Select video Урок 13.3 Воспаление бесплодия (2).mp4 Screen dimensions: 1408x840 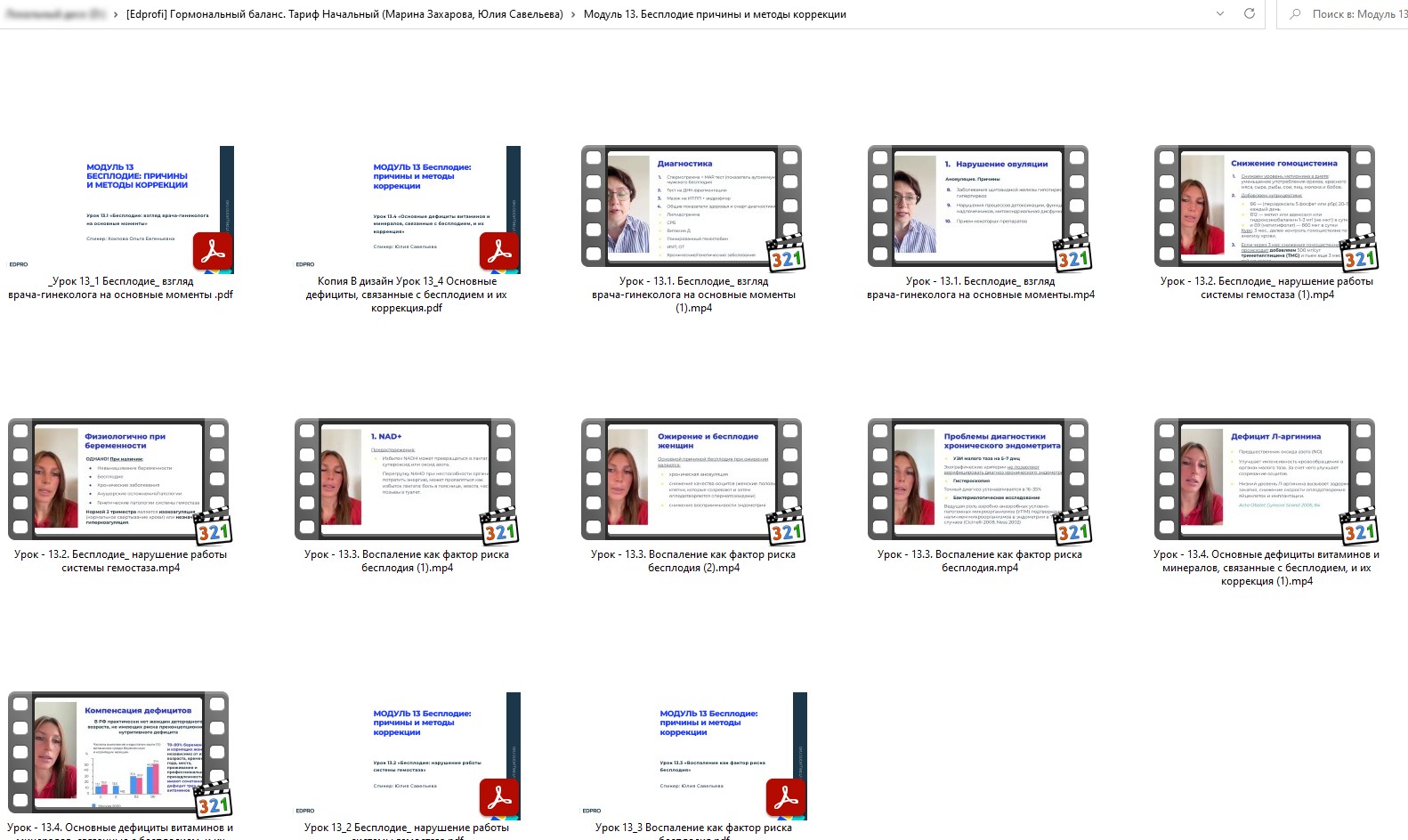coord(692,481)
